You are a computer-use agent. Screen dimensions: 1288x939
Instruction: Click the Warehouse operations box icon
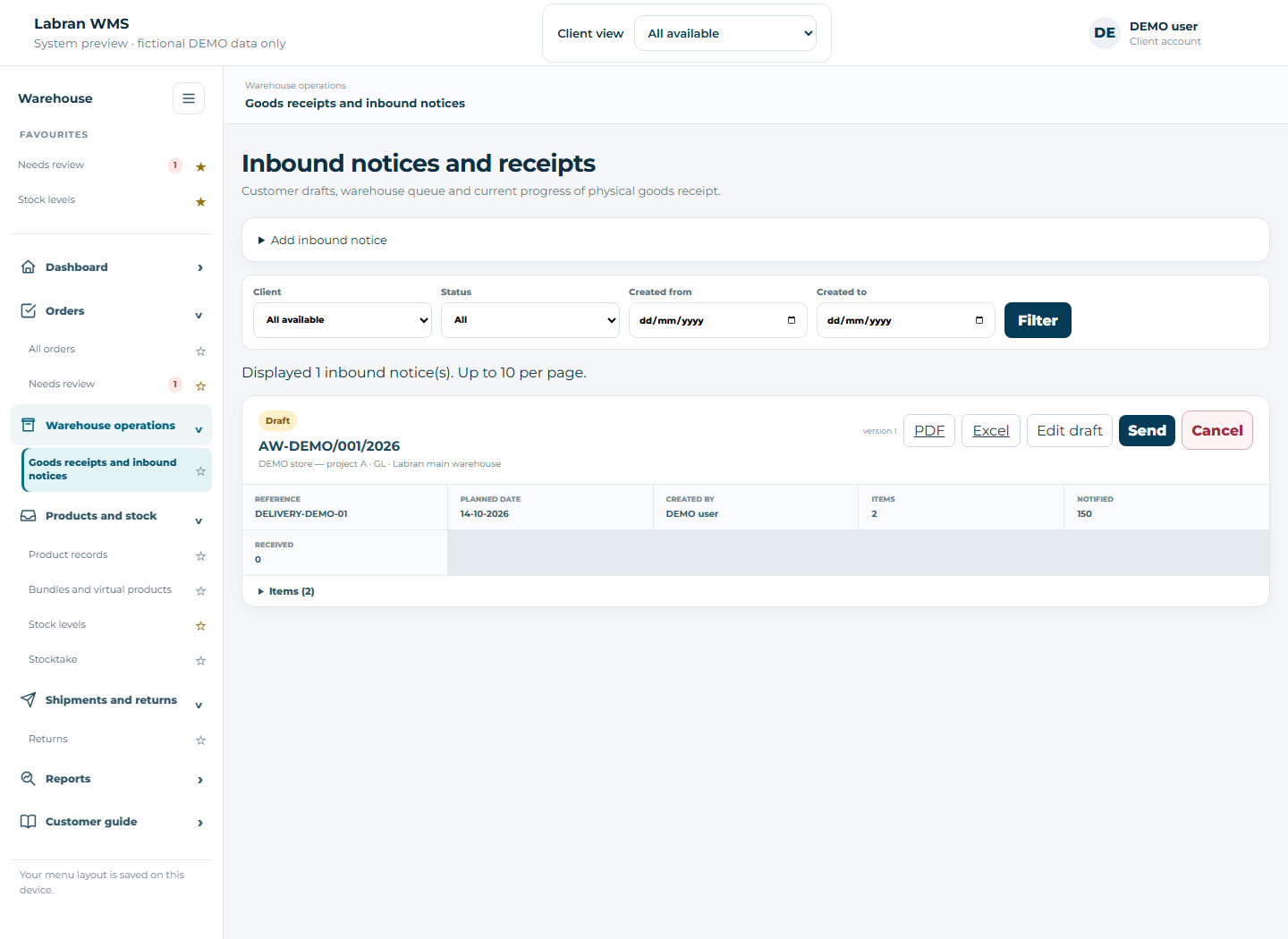coord(29,425)
